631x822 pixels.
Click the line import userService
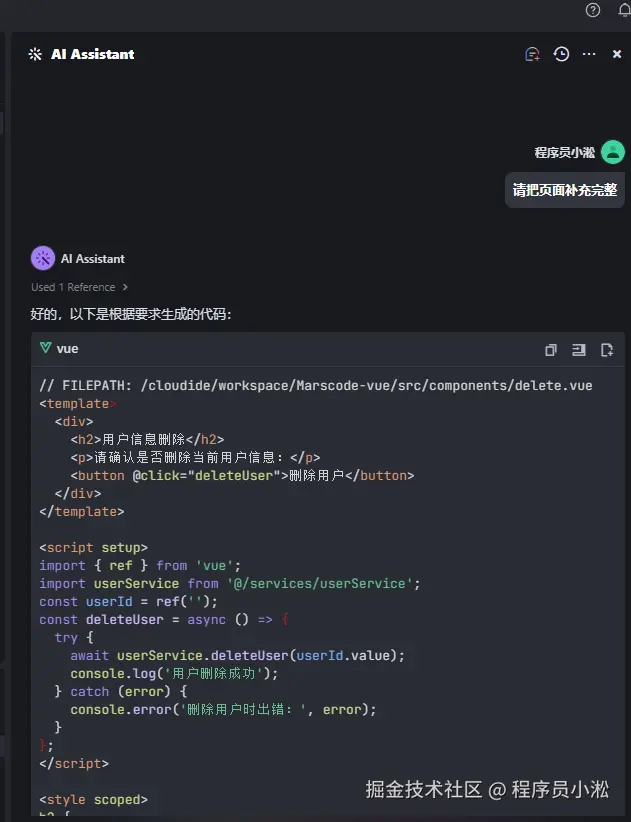tap(230, 583)
